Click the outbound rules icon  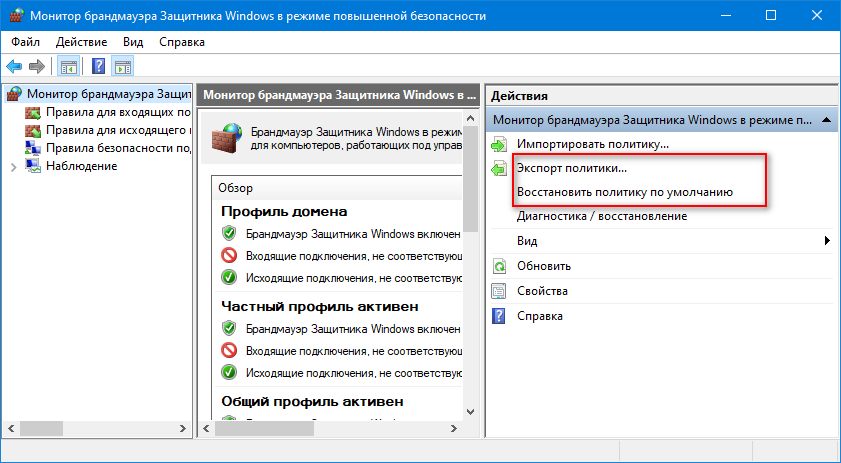[33, 130]
